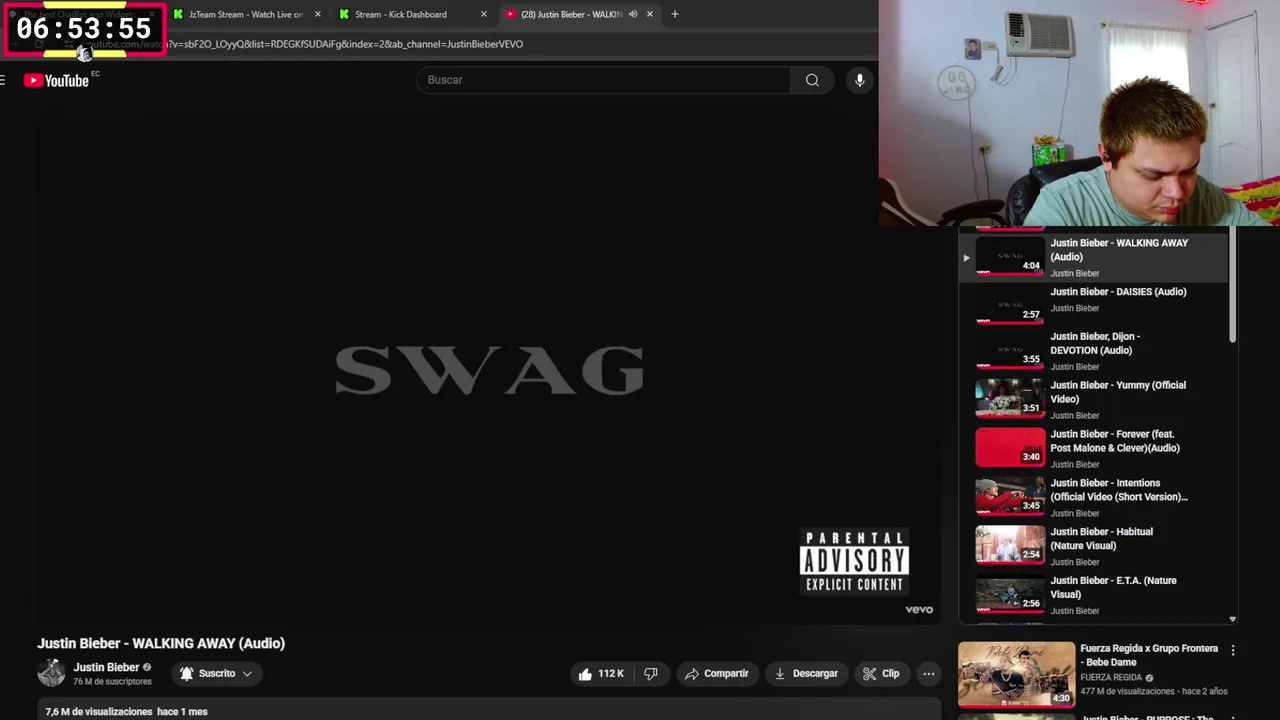
Task: Click the vevo watermark in player
Action: (x=919, y=609)
